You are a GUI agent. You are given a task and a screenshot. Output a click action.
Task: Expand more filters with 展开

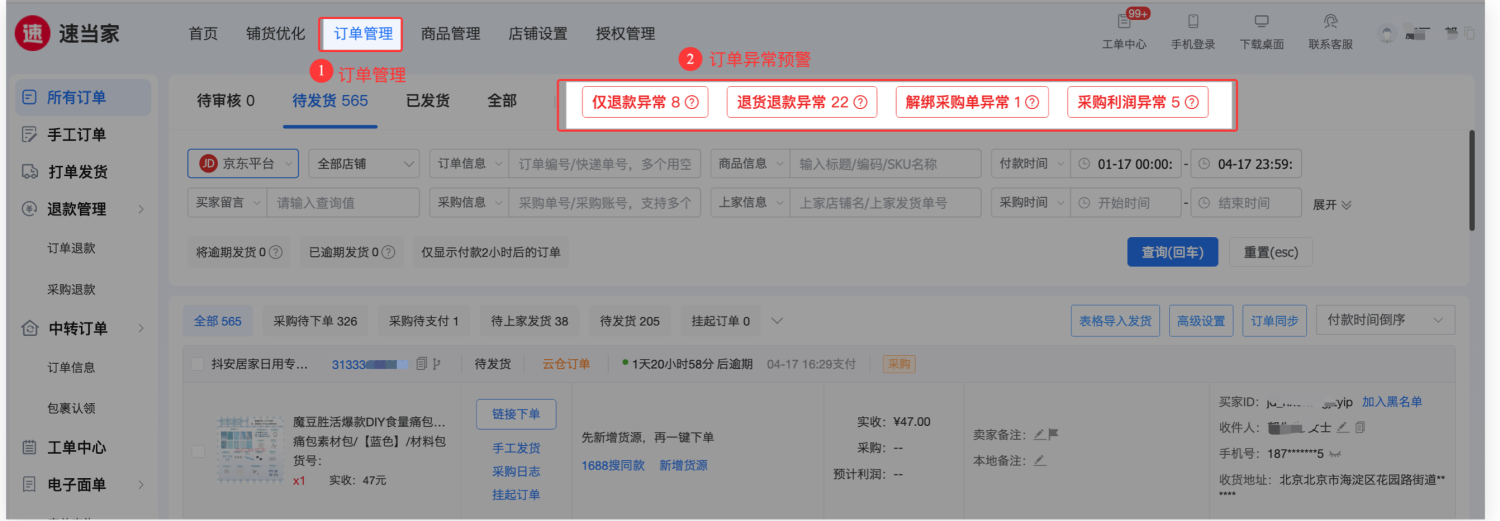pyautogui.click(x=1332, y=204)
